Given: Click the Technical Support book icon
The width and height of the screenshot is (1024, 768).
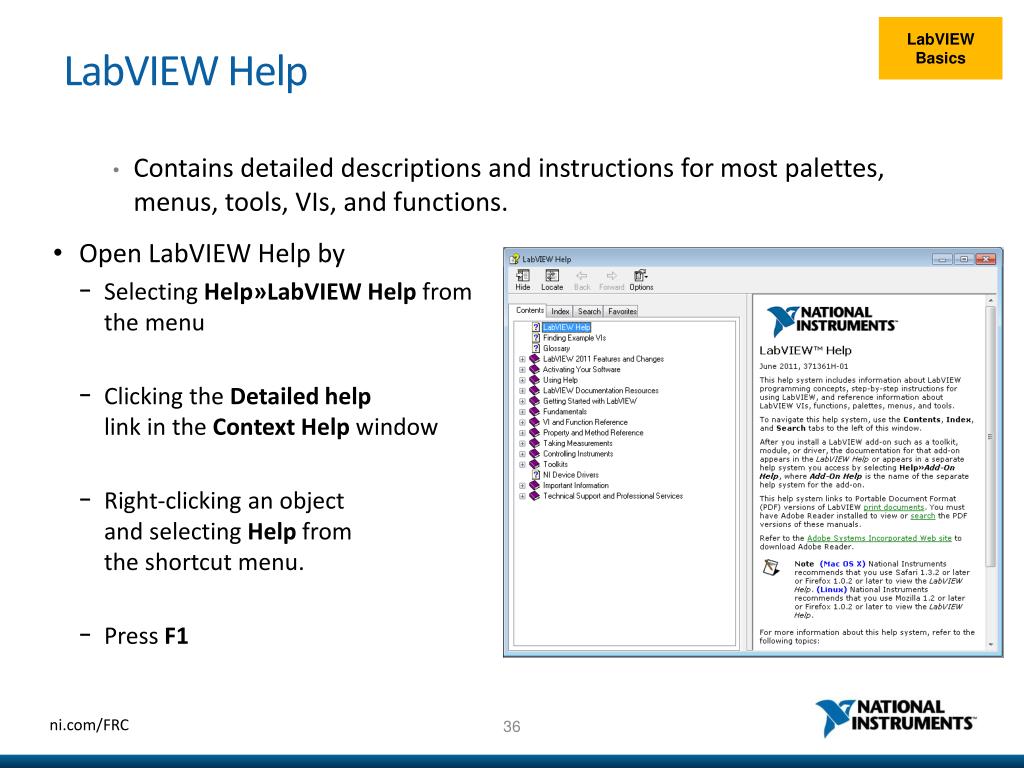Looking at the screenshot, I should [534, 496].
